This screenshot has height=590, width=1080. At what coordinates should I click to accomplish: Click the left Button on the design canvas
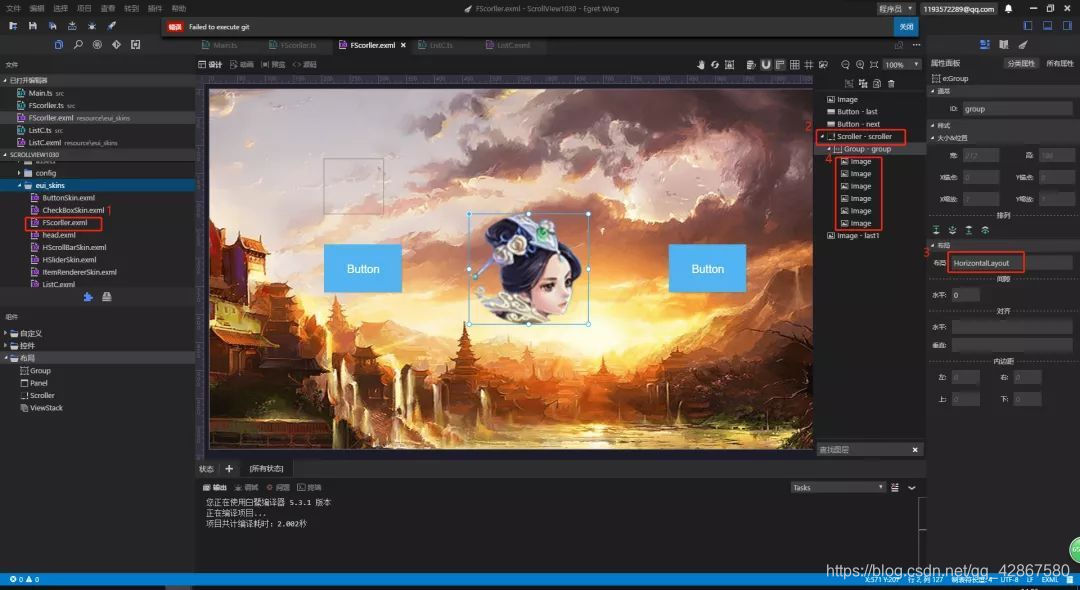[x=363, y=268]
